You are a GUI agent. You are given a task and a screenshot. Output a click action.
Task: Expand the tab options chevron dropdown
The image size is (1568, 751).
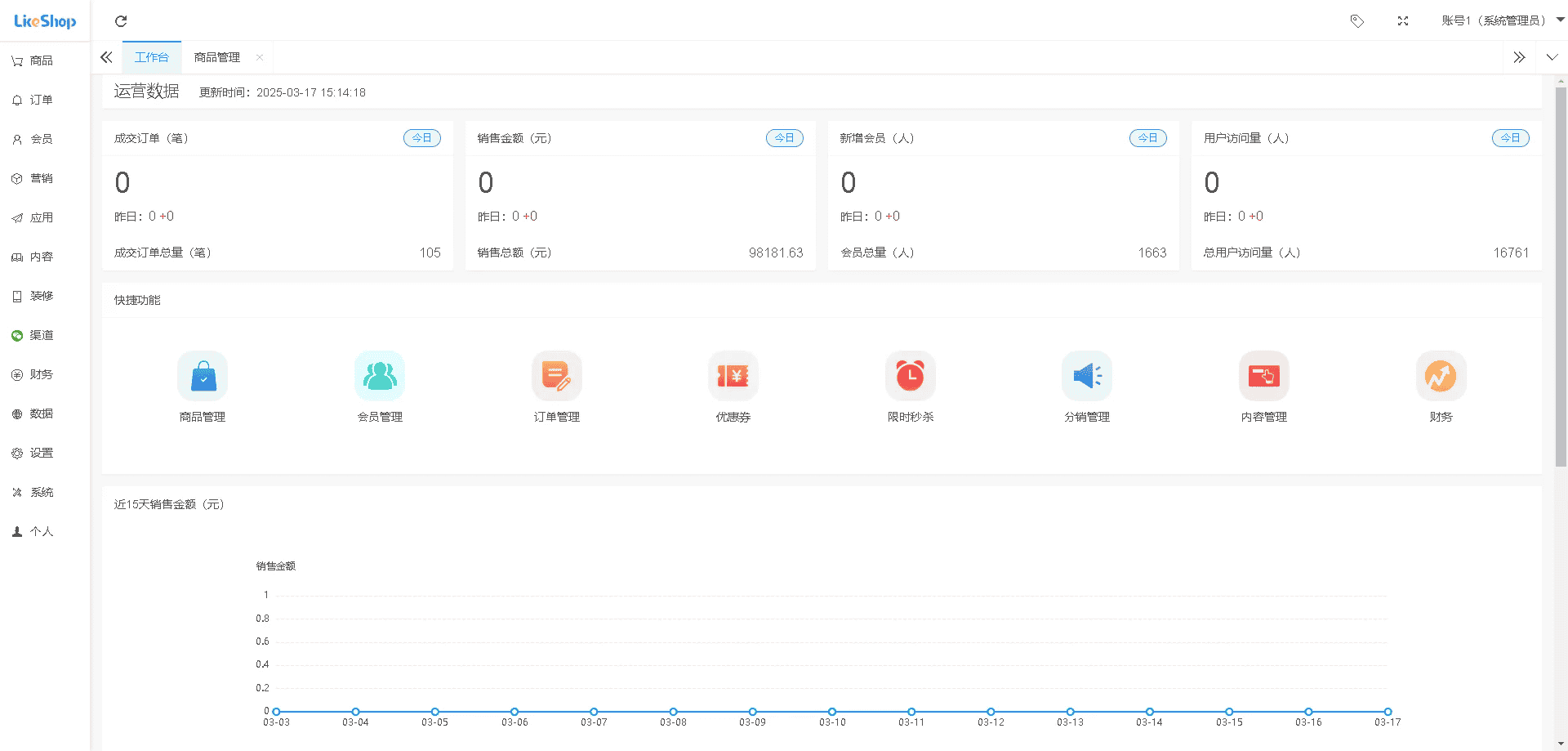click(x=1552, y=57)
